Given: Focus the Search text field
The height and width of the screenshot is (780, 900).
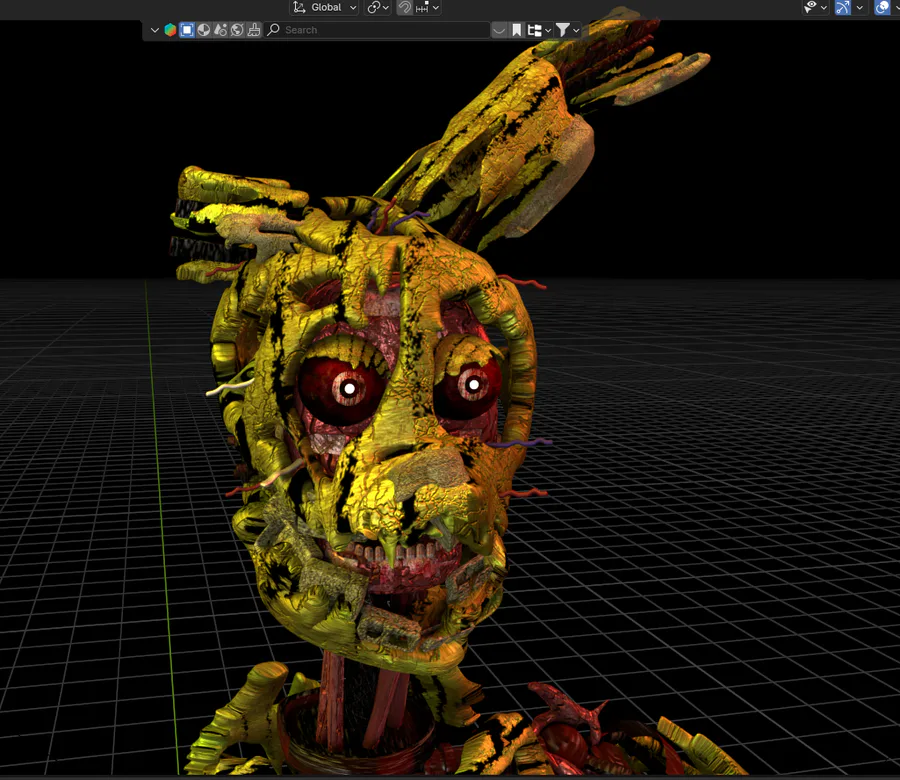Looking at the screenshot, I should click(377, 30).
